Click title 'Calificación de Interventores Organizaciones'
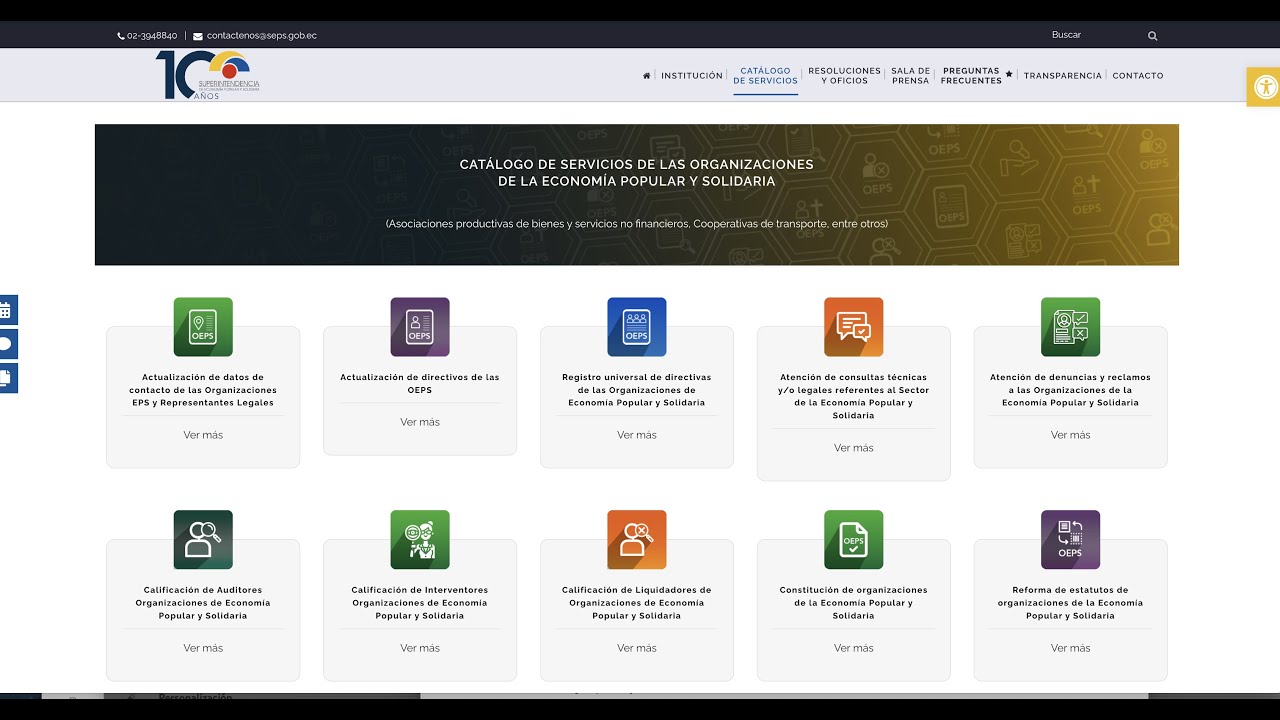Screen dimensions: 1280x720 pos(420,603)
